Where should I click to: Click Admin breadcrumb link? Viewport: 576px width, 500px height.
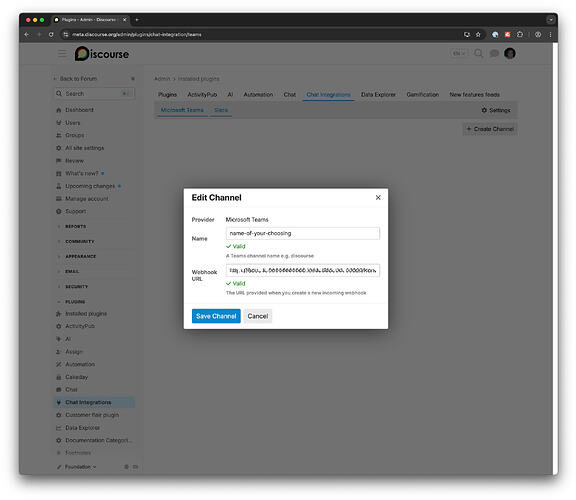click(162, 79)
